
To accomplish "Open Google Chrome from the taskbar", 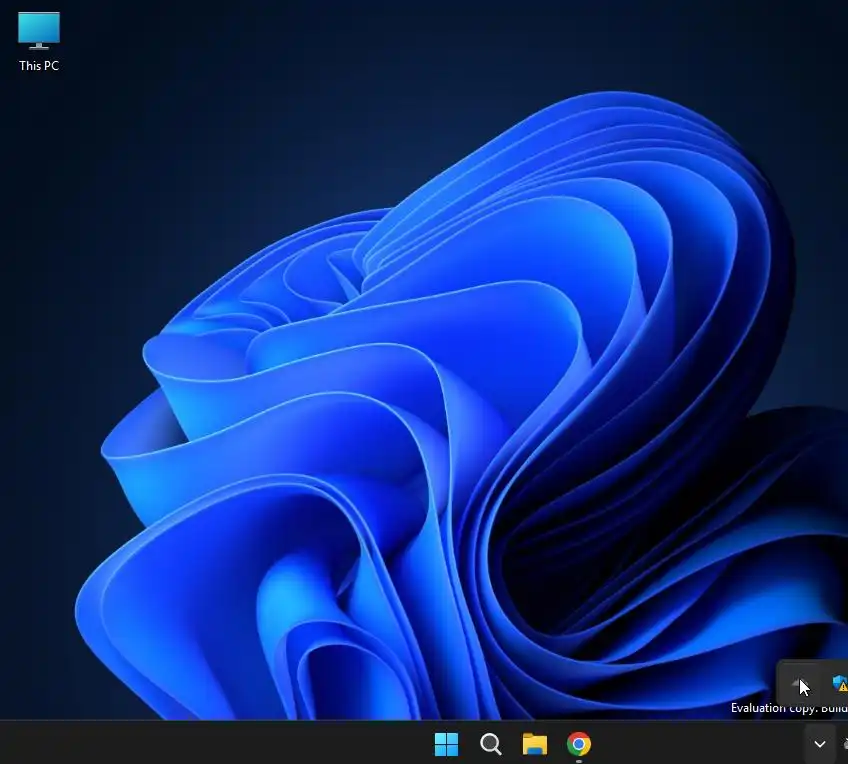I will tap(579, 744).
